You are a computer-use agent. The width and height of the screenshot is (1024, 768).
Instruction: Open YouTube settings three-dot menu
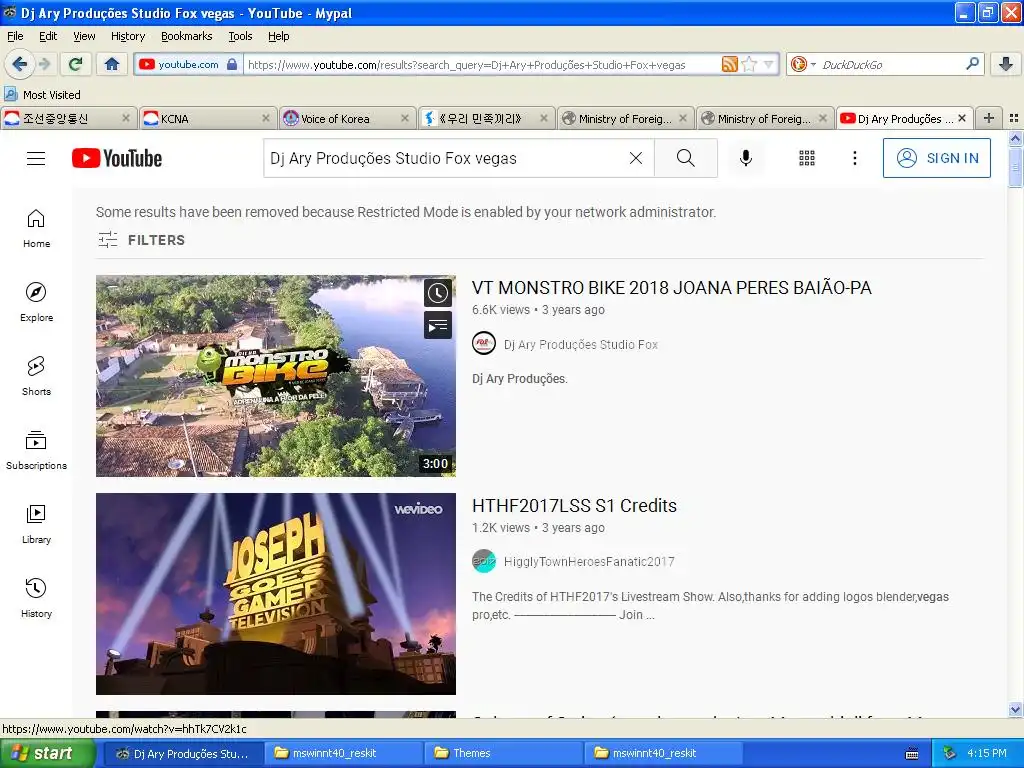(x=854, y=158)
